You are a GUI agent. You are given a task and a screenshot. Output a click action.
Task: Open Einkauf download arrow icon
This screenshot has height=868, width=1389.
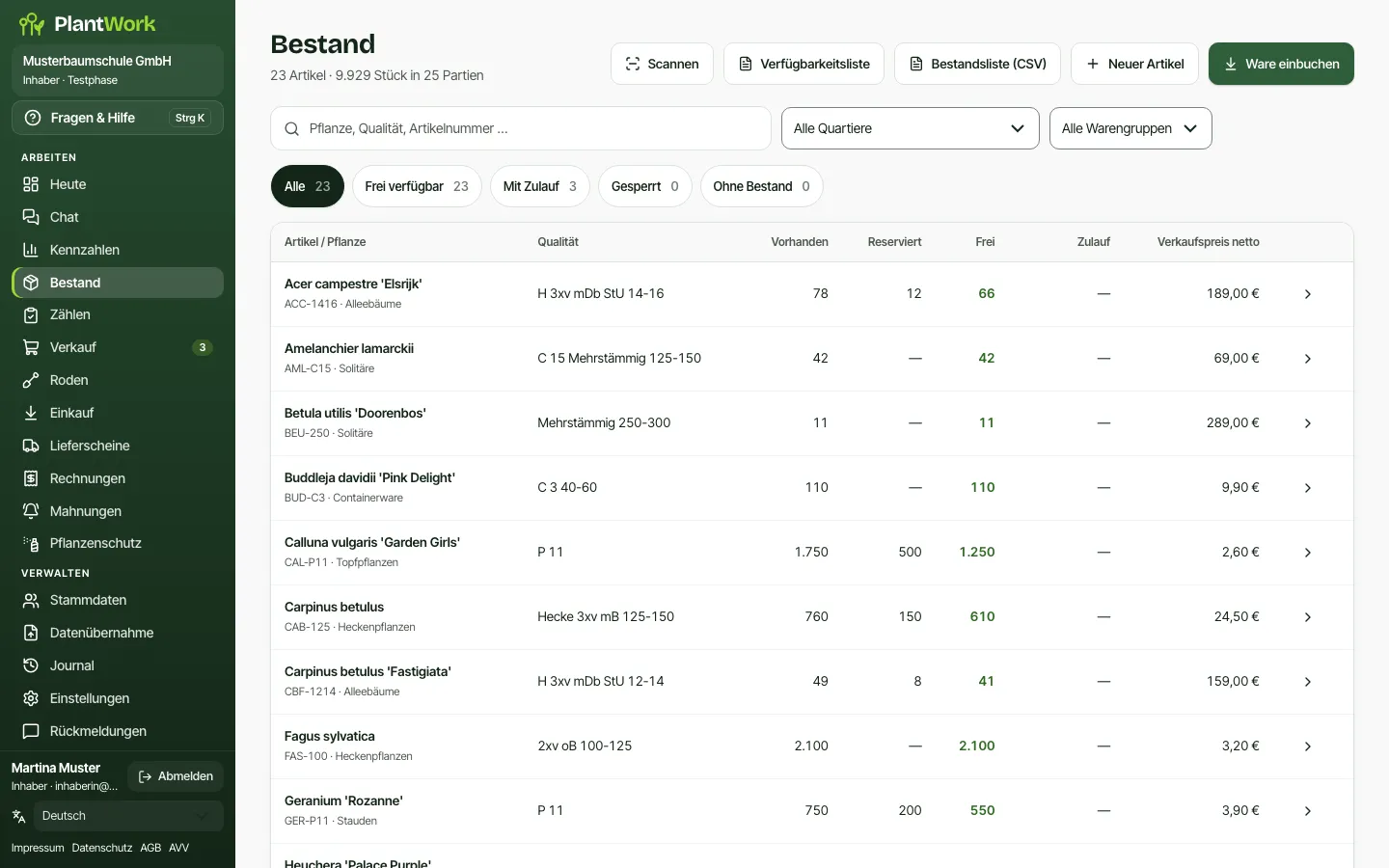click(31, 413)
